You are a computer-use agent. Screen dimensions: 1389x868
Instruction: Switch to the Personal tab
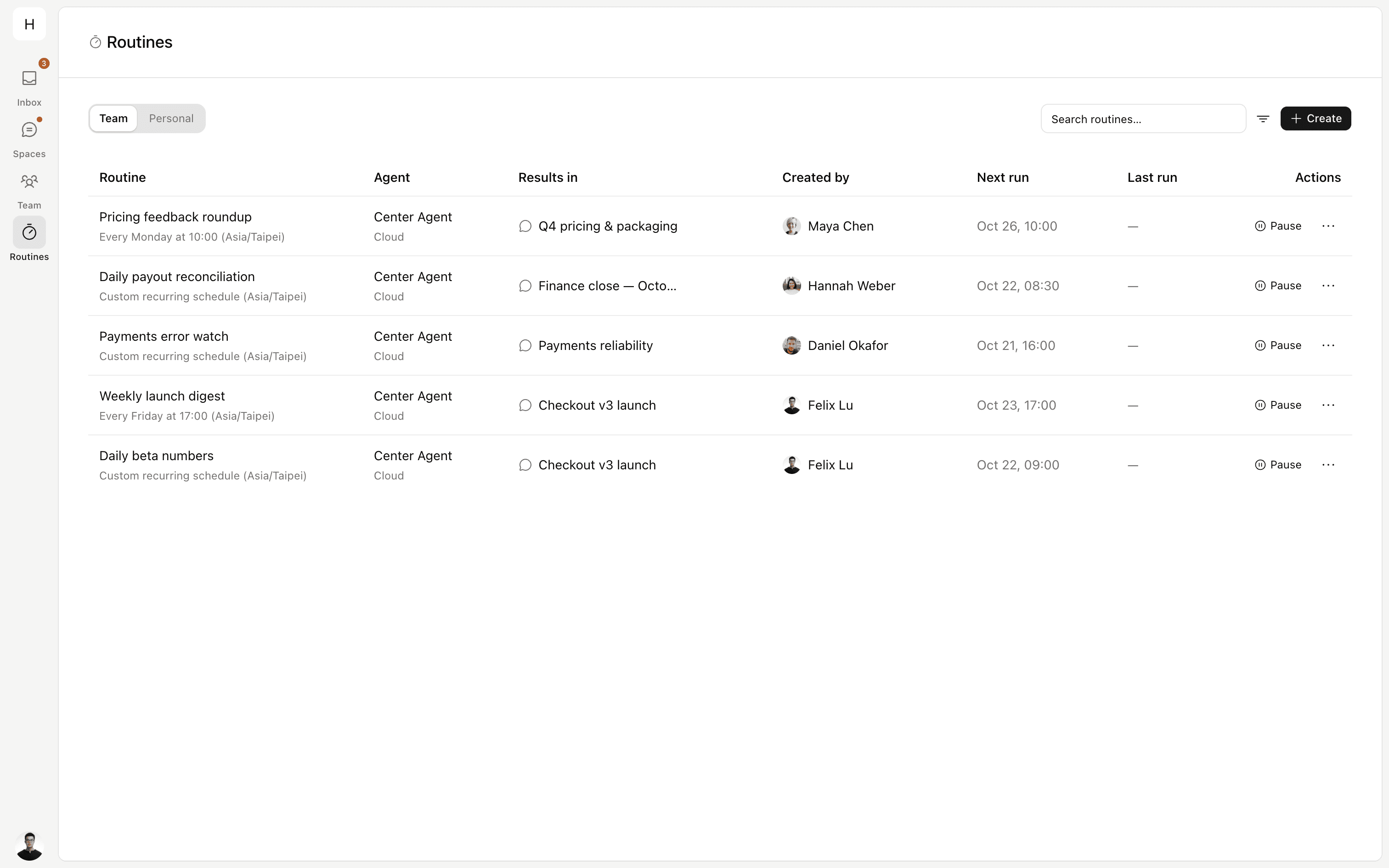click(x=171, y=118)
